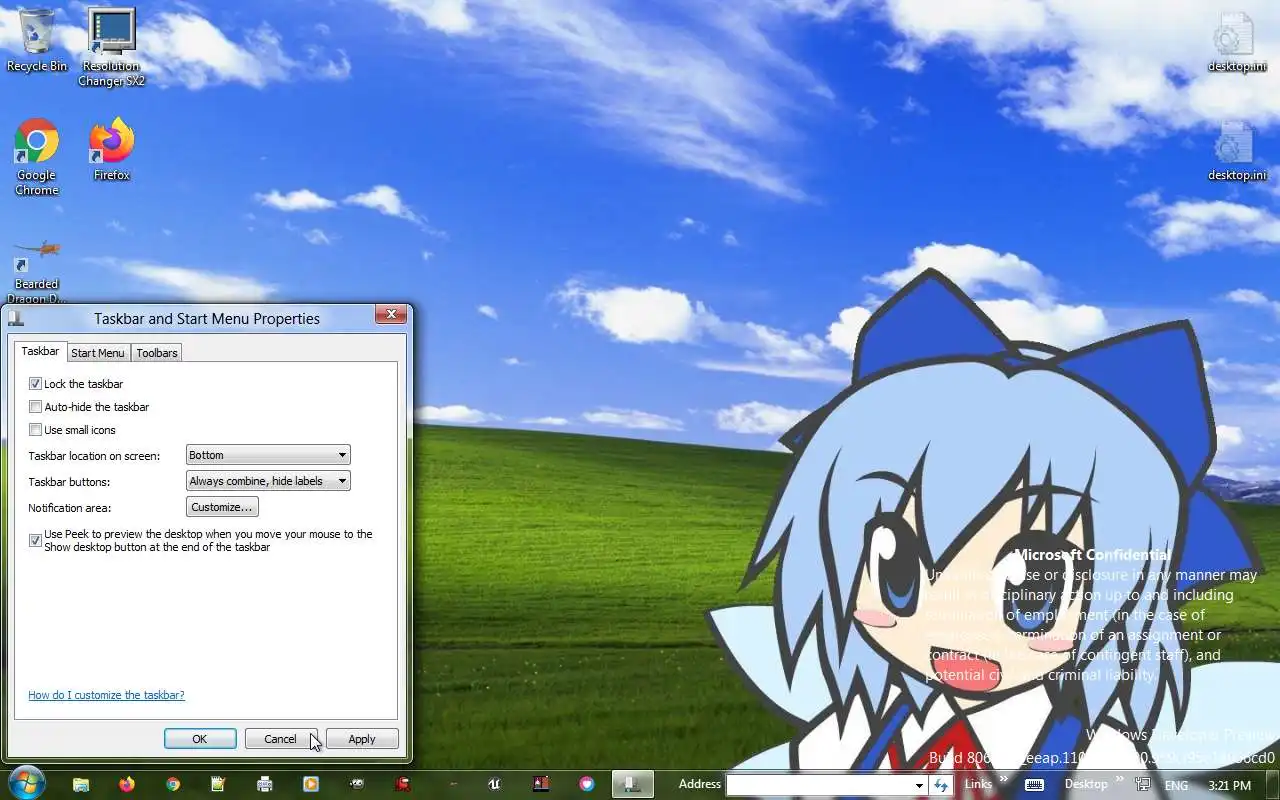Open the network icon in system tray
Image resolution: width=1280 pixels, height=800 pixels.
click(1143, 785)
